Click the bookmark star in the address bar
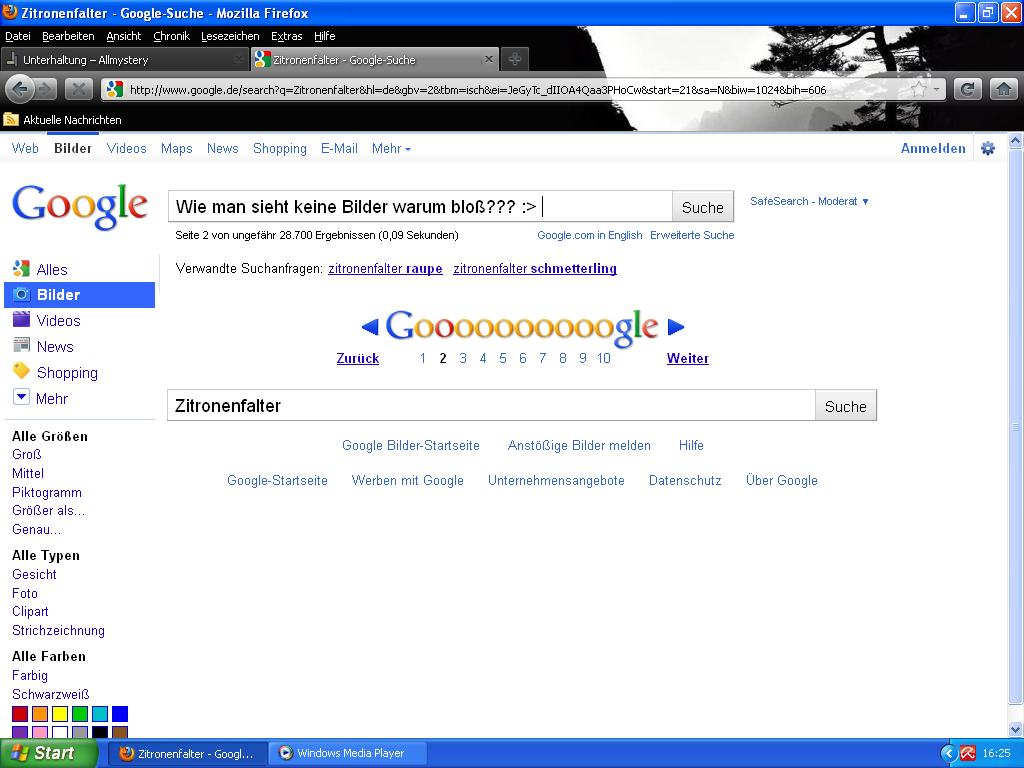This screenshot has width=1024, height=768. point(918,89)
